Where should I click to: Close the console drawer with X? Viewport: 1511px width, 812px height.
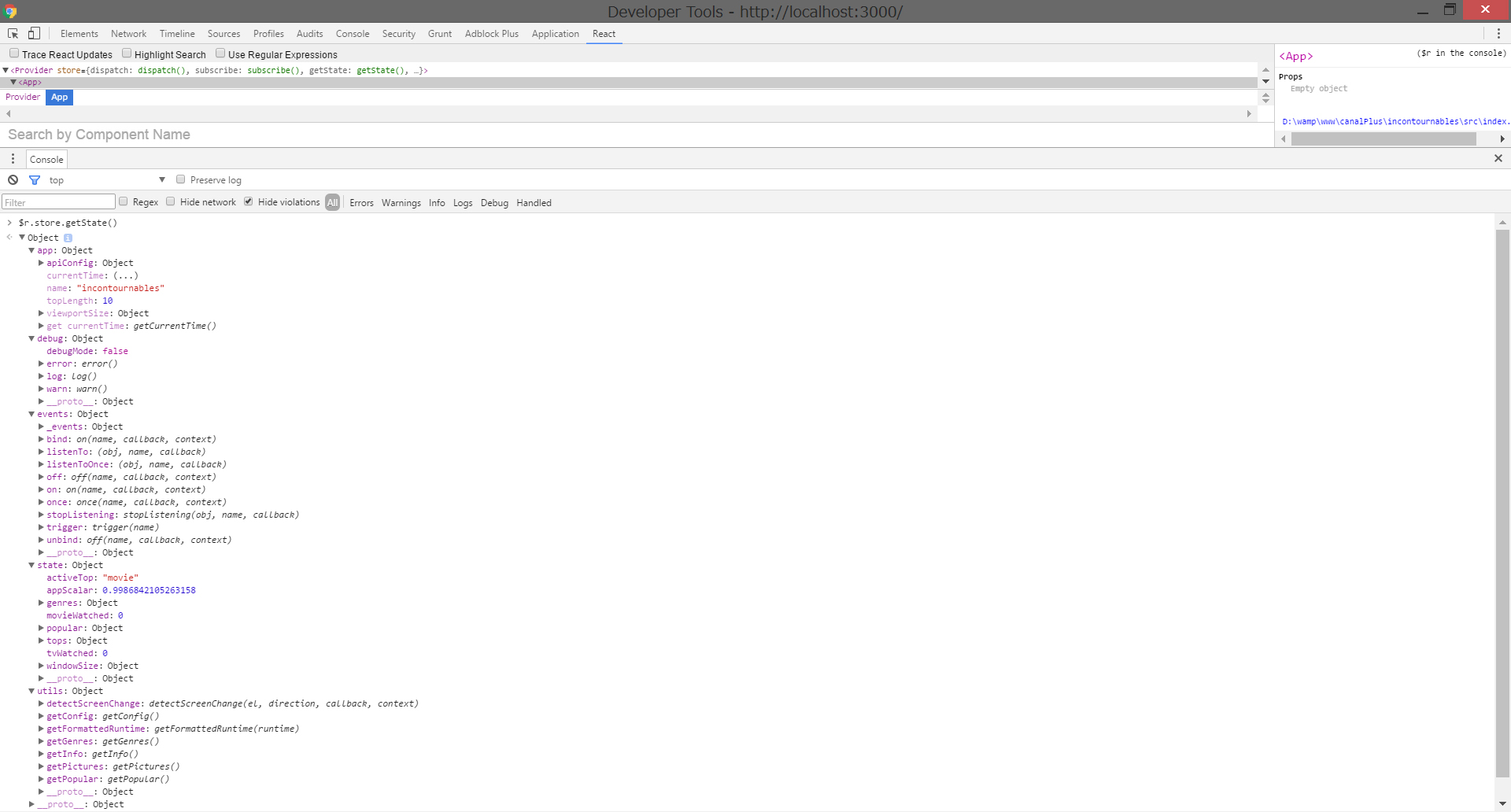[x=1498, y=158]
